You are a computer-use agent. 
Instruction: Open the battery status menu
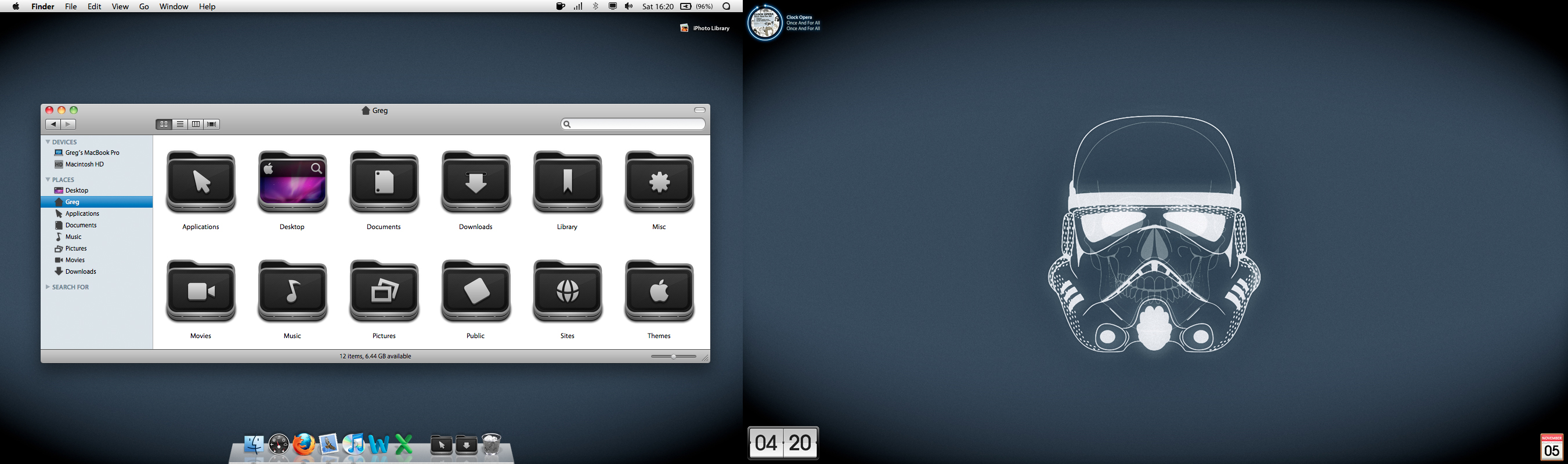click(x=696, y=6)
